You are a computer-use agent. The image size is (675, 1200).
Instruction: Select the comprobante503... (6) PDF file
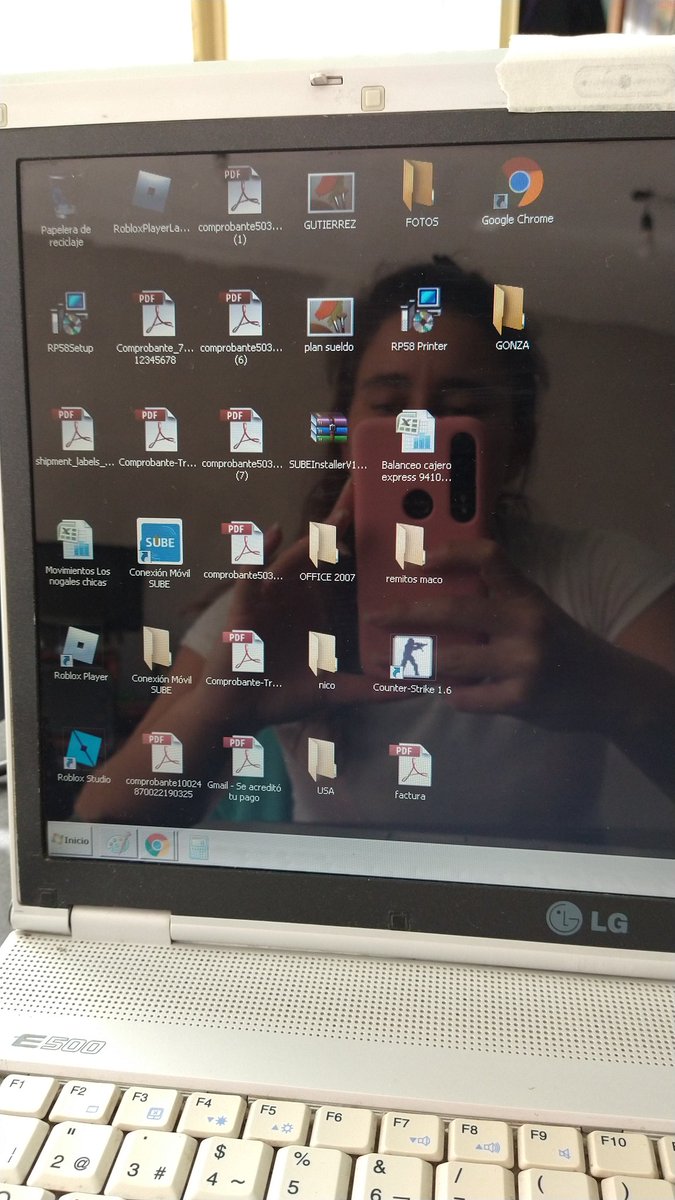[x=241, y=313]
